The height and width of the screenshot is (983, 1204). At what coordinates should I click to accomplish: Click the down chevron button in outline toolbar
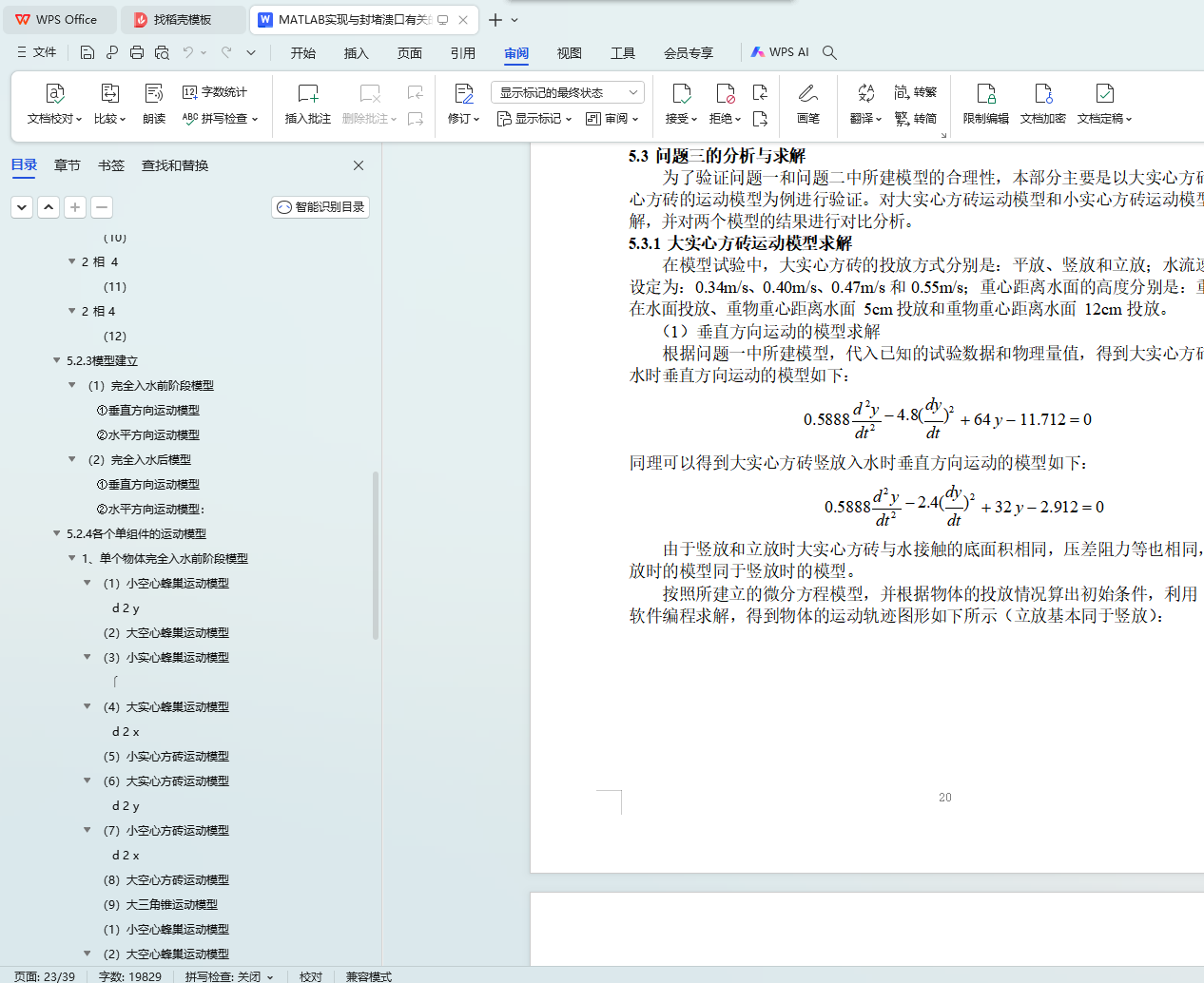coord(22,206)
